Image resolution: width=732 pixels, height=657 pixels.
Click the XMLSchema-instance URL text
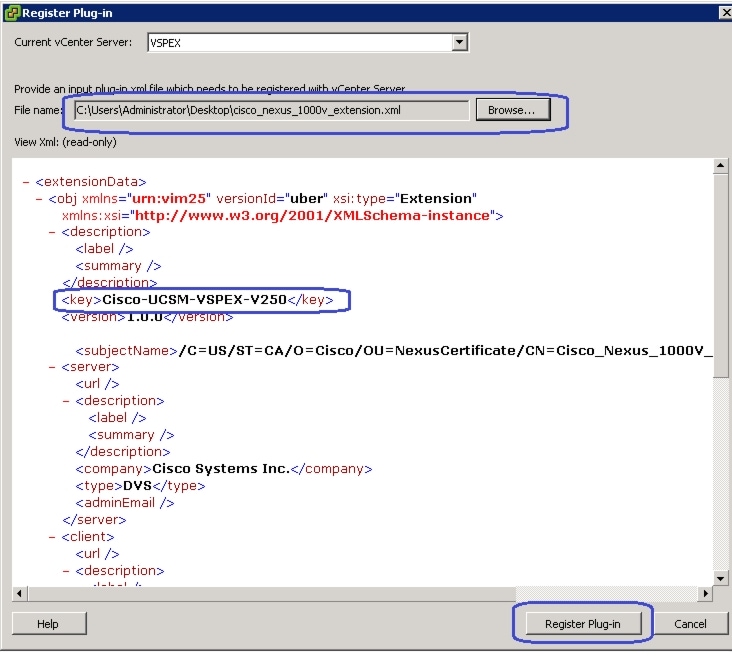coord(312,216)
